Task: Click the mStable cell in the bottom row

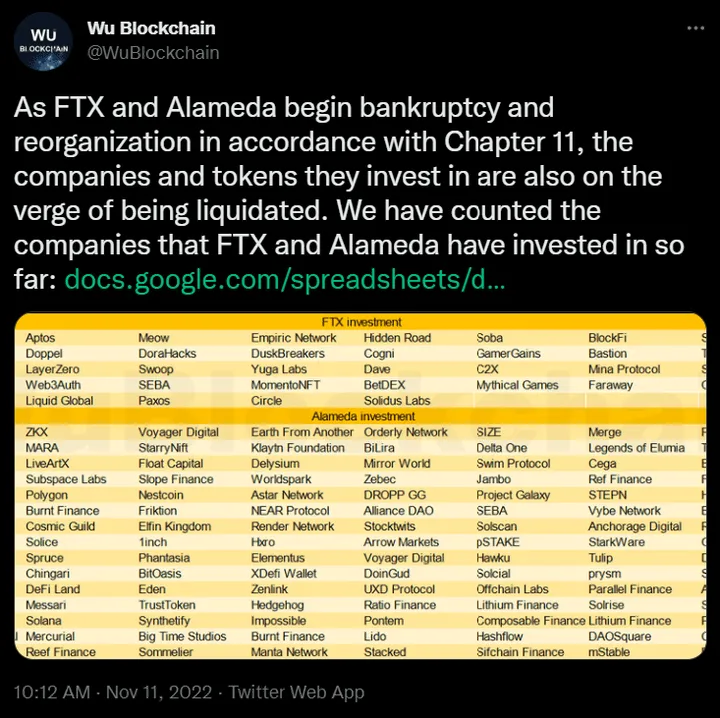Action: [x=609, y=652]
